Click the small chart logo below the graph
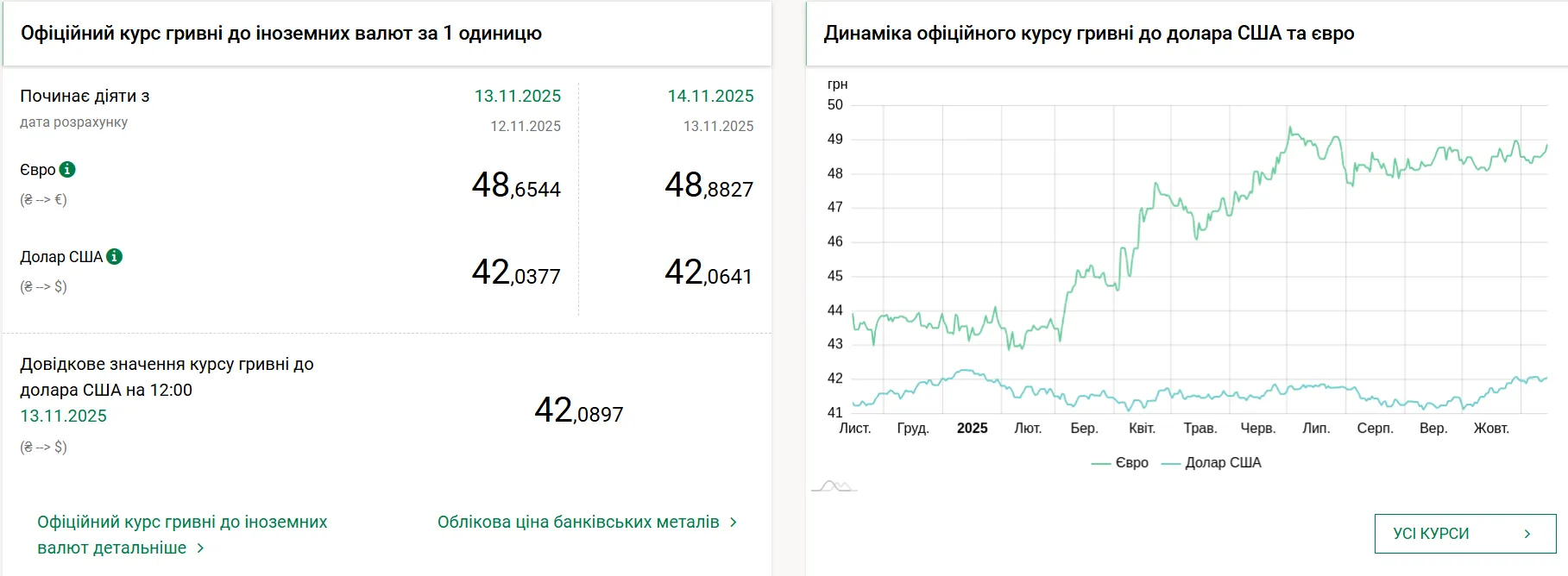This screenshot has height=576, width=1568. pos(834,486)
